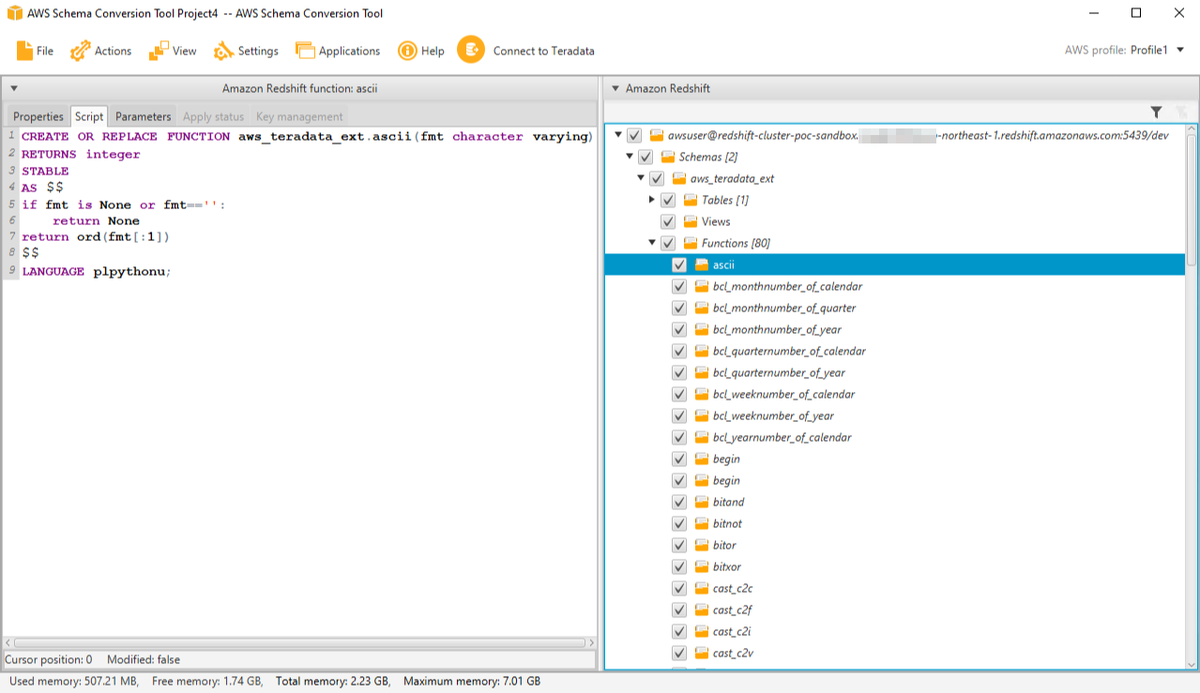This screenshot has width=1200, height=693.
Task: Collapse the left function editor panel
Action: click(13, 88)
